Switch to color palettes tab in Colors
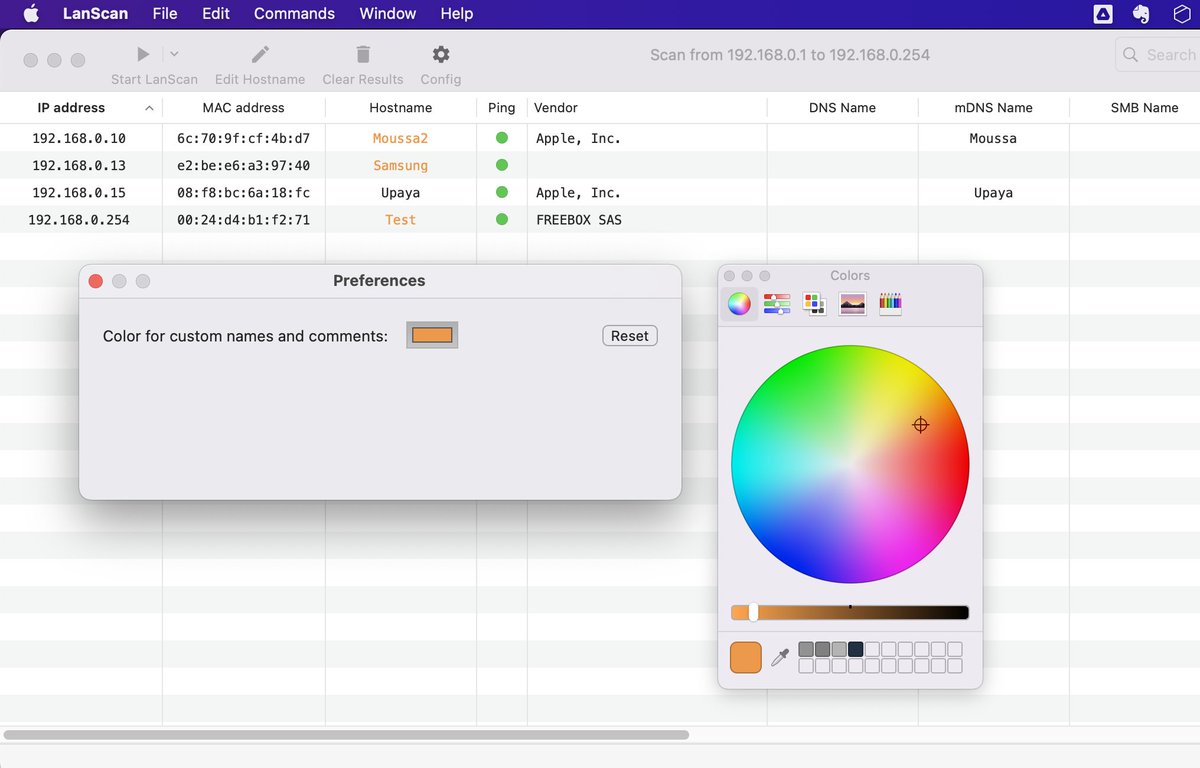The height and width of the screenshot is (768, 1200). (814, 304)
